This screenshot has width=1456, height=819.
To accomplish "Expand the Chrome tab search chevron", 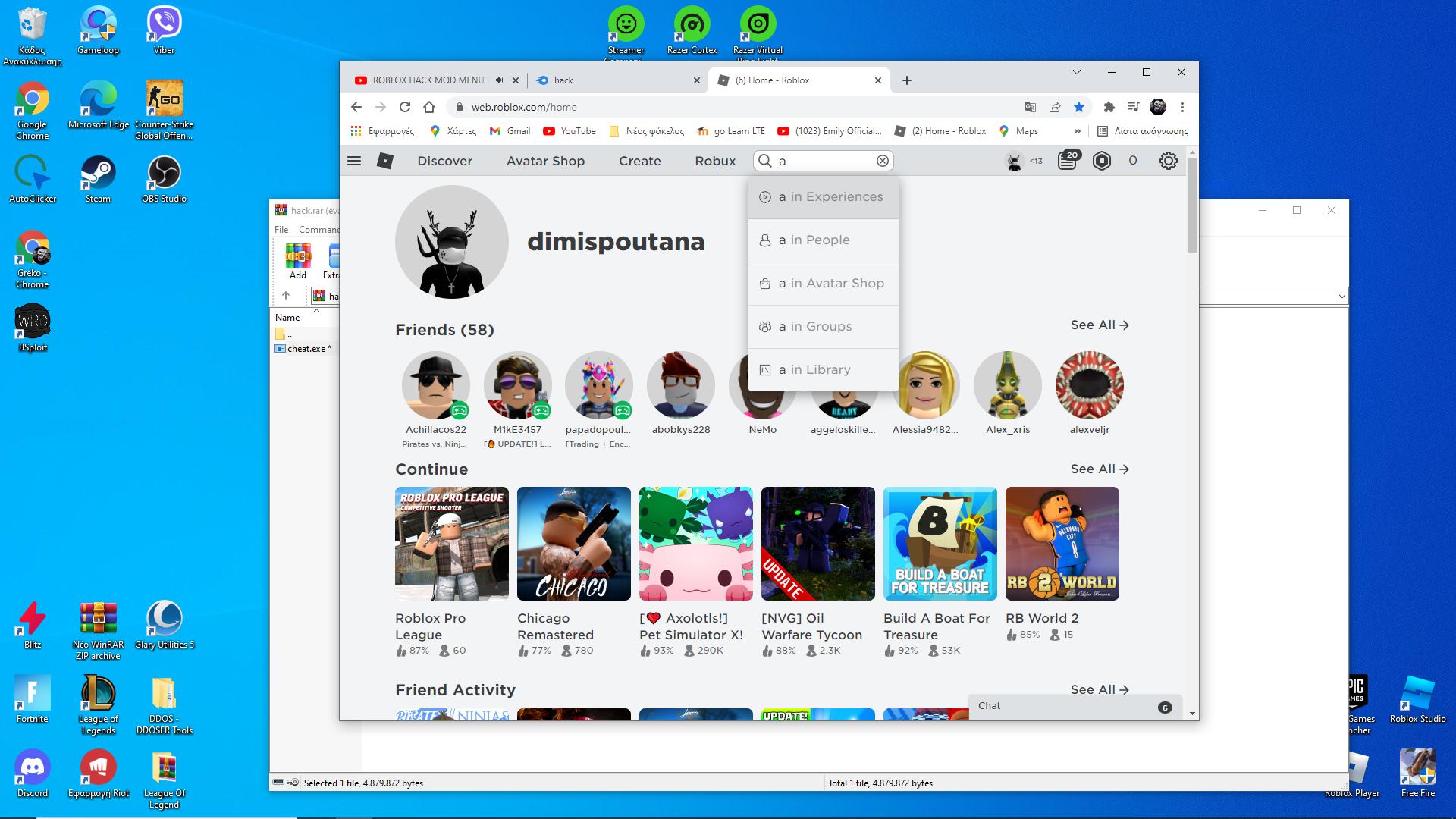I will coord(1076,72).
